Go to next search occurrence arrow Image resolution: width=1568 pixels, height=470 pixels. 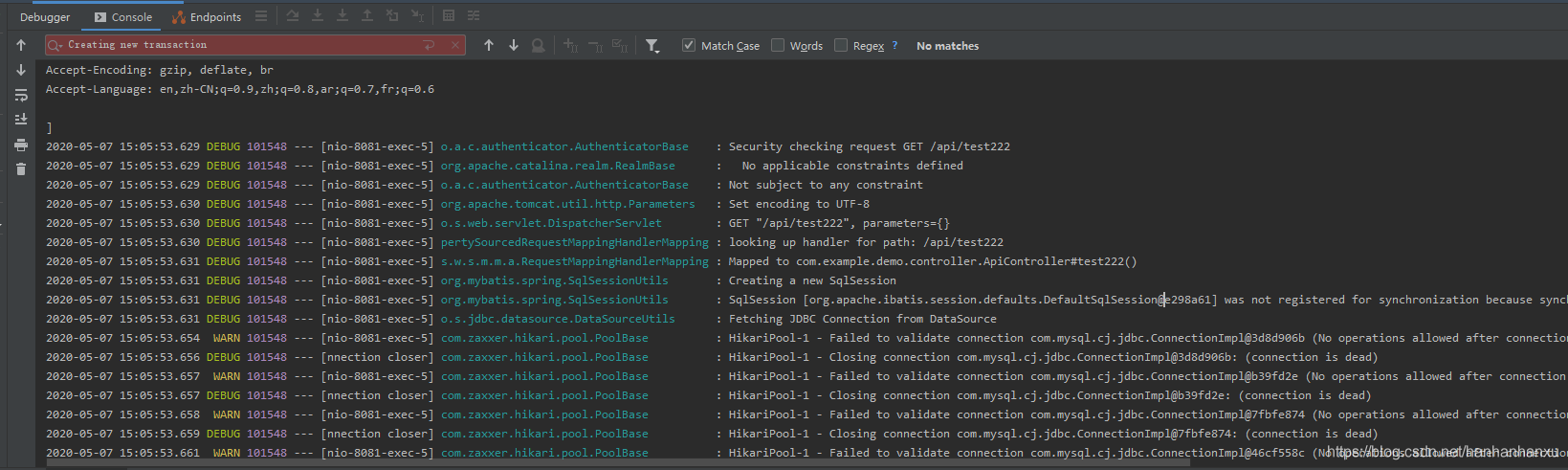(x=514, y=45)
